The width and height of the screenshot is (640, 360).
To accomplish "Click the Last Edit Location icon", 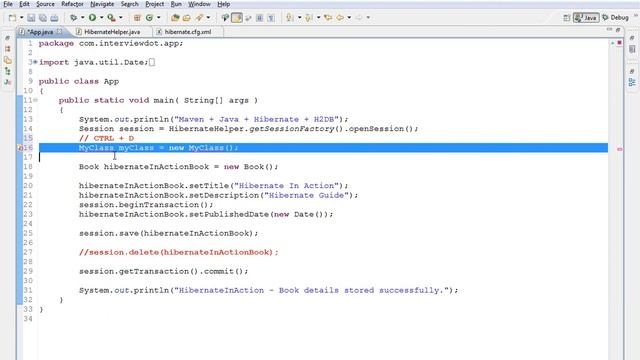I will [328, 18].
